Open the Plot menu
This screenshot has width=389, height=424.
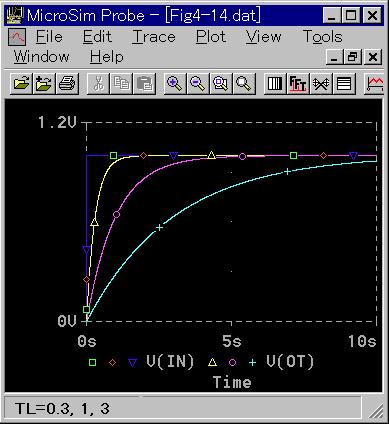[x=211, y=37]
